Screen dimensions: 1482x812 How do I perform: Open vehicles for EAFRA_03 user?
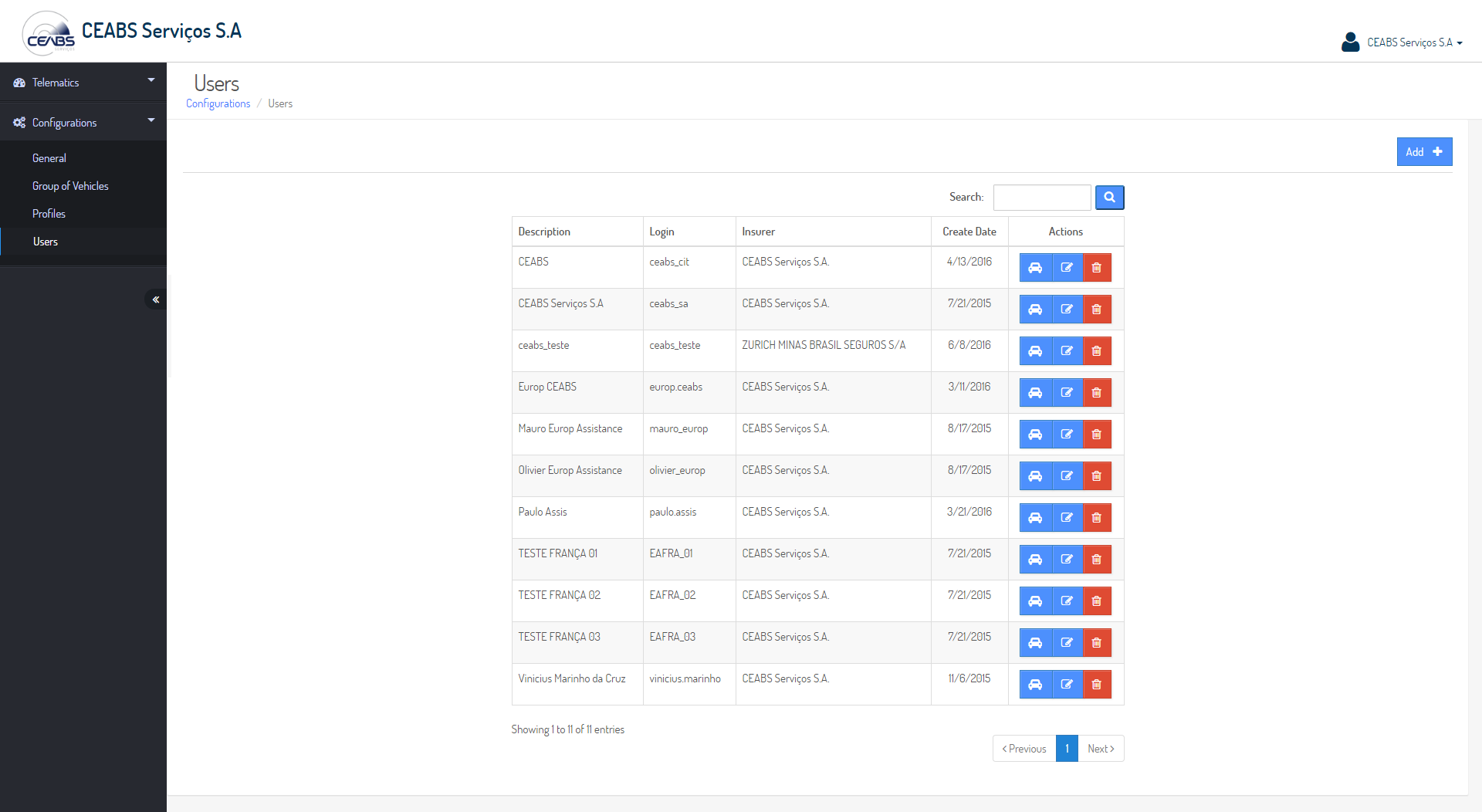click(1035, 643)
